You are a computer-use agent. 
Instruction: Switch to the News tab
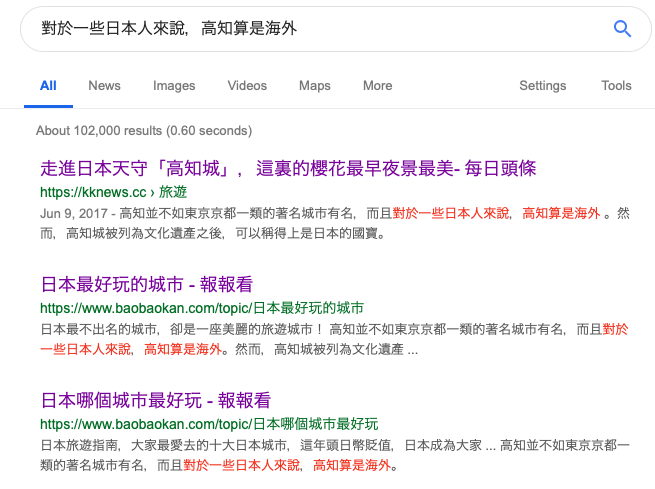[x=104, y=86]
